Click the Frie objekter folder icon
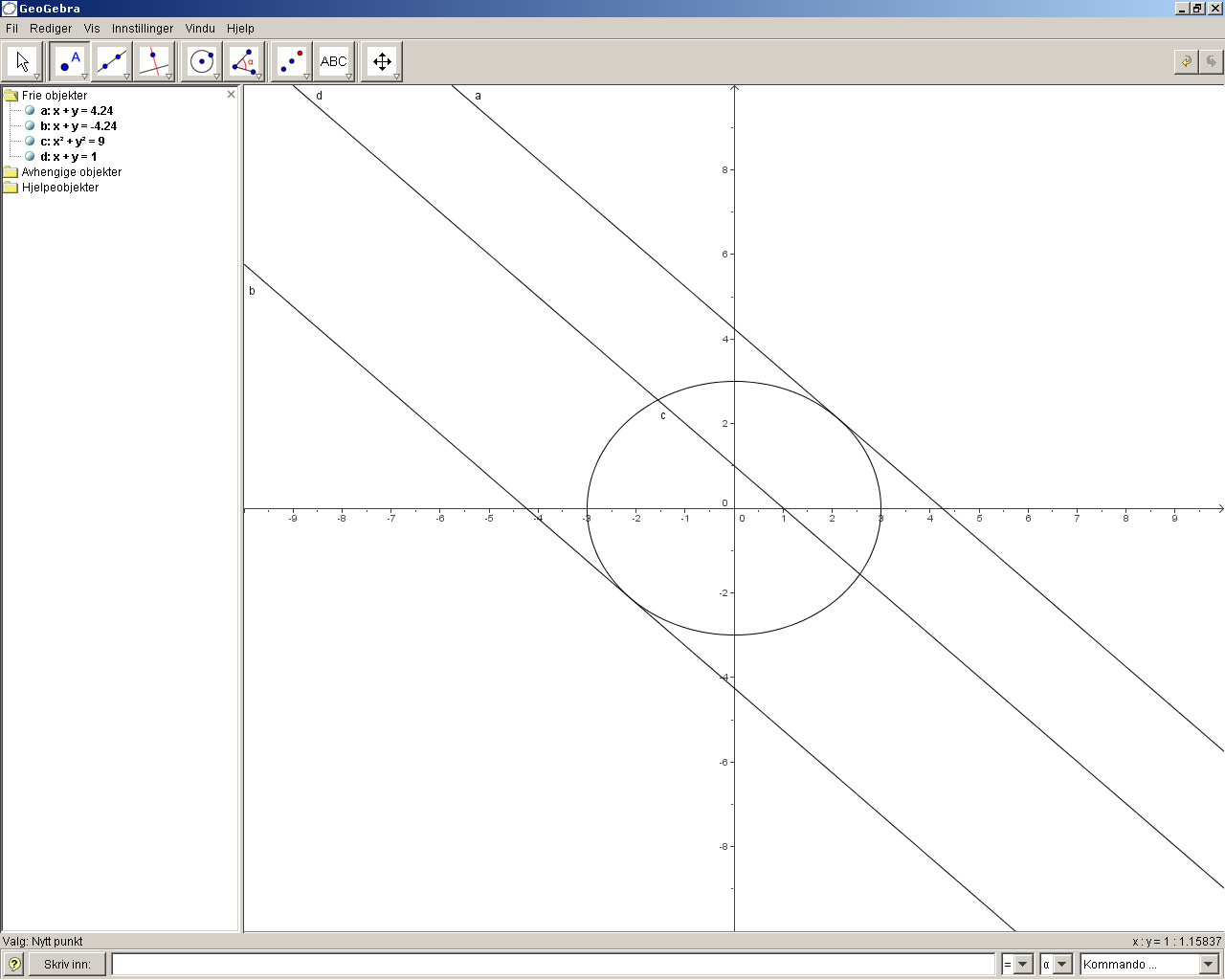Image resolution: width=1225 pixels, height=980 pixels. (x=11, y=96)
